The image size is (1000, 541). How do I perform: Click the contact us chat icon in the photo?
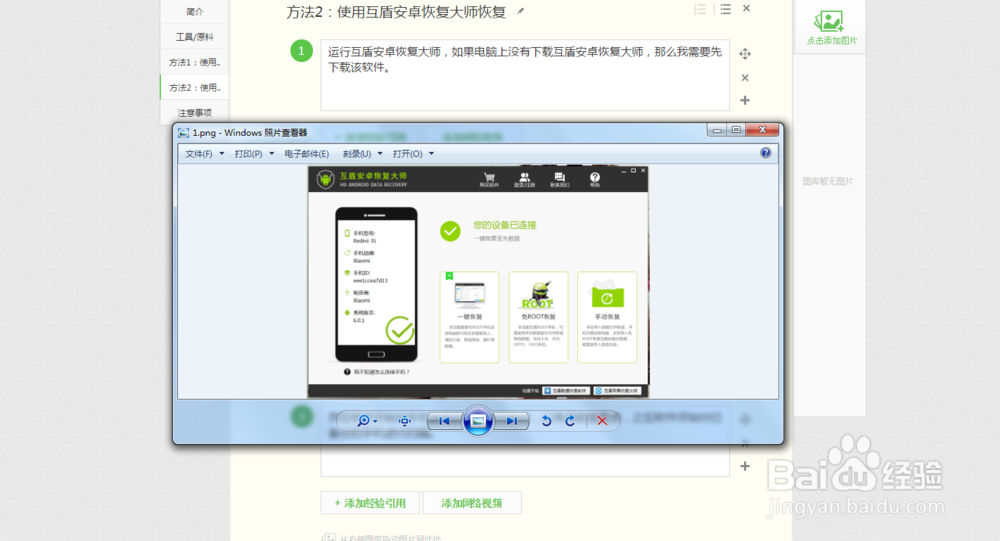pos(559,179)
